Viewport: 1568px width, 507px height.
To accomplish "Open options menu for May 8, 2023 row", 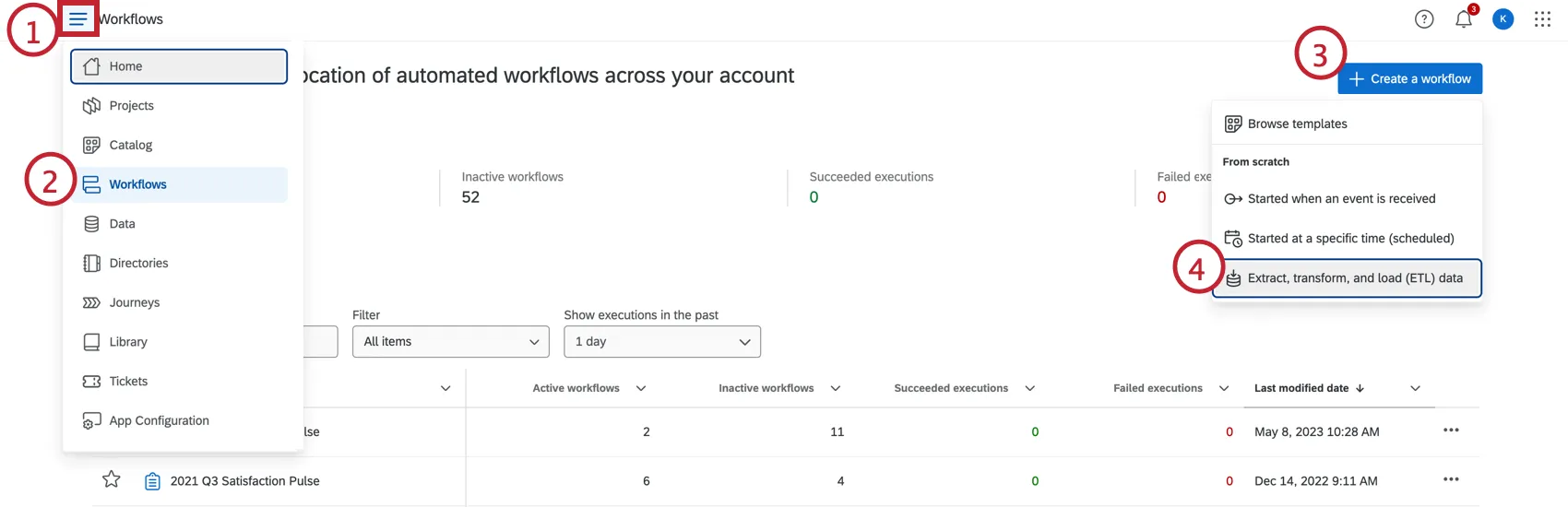I will click(1451, 430).
